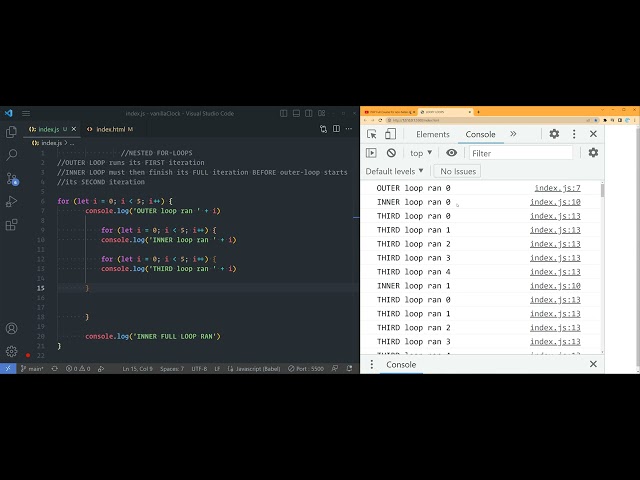Open DevTools customize three-dot menu

click(x=574, y=134)
